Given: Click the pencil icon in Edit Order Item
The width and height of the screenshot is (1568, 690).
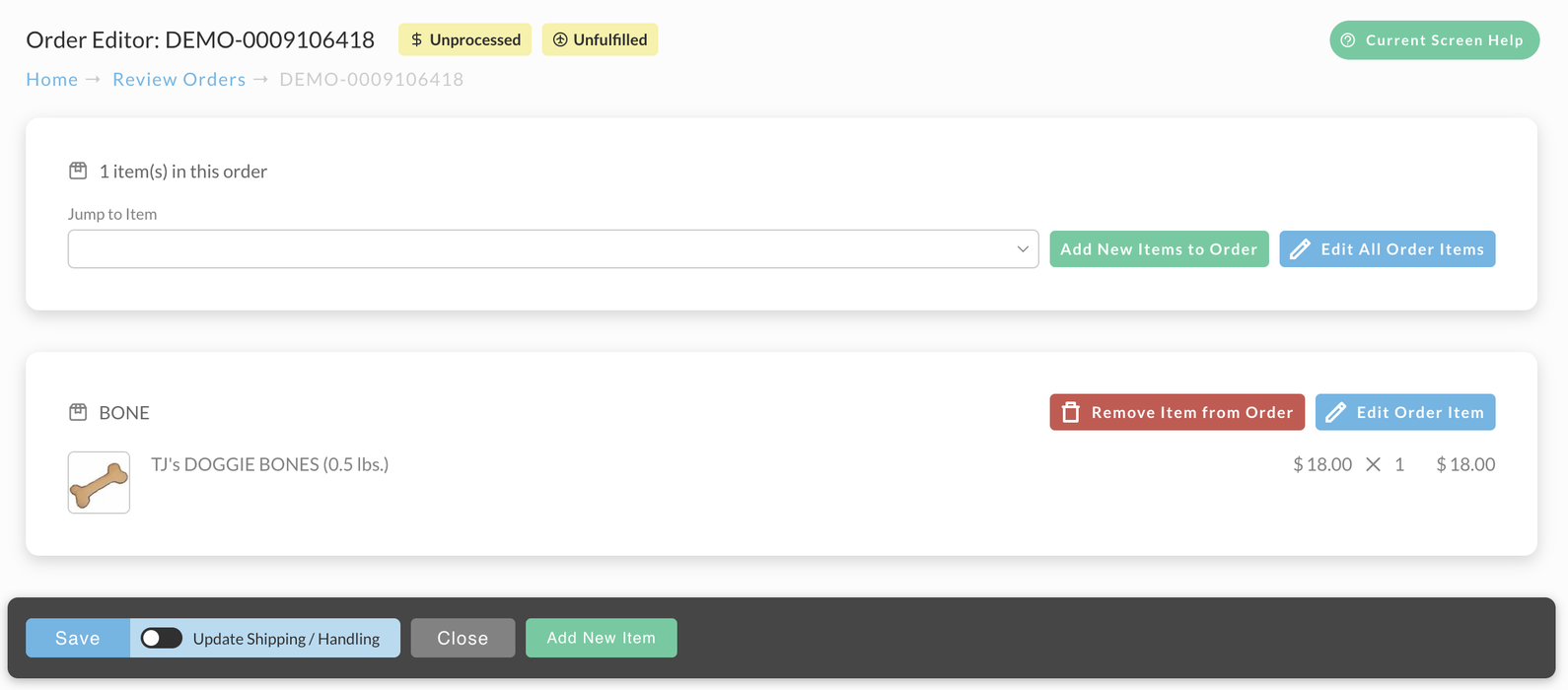Looking at the screenshot, I should [x=1335, y=412].
